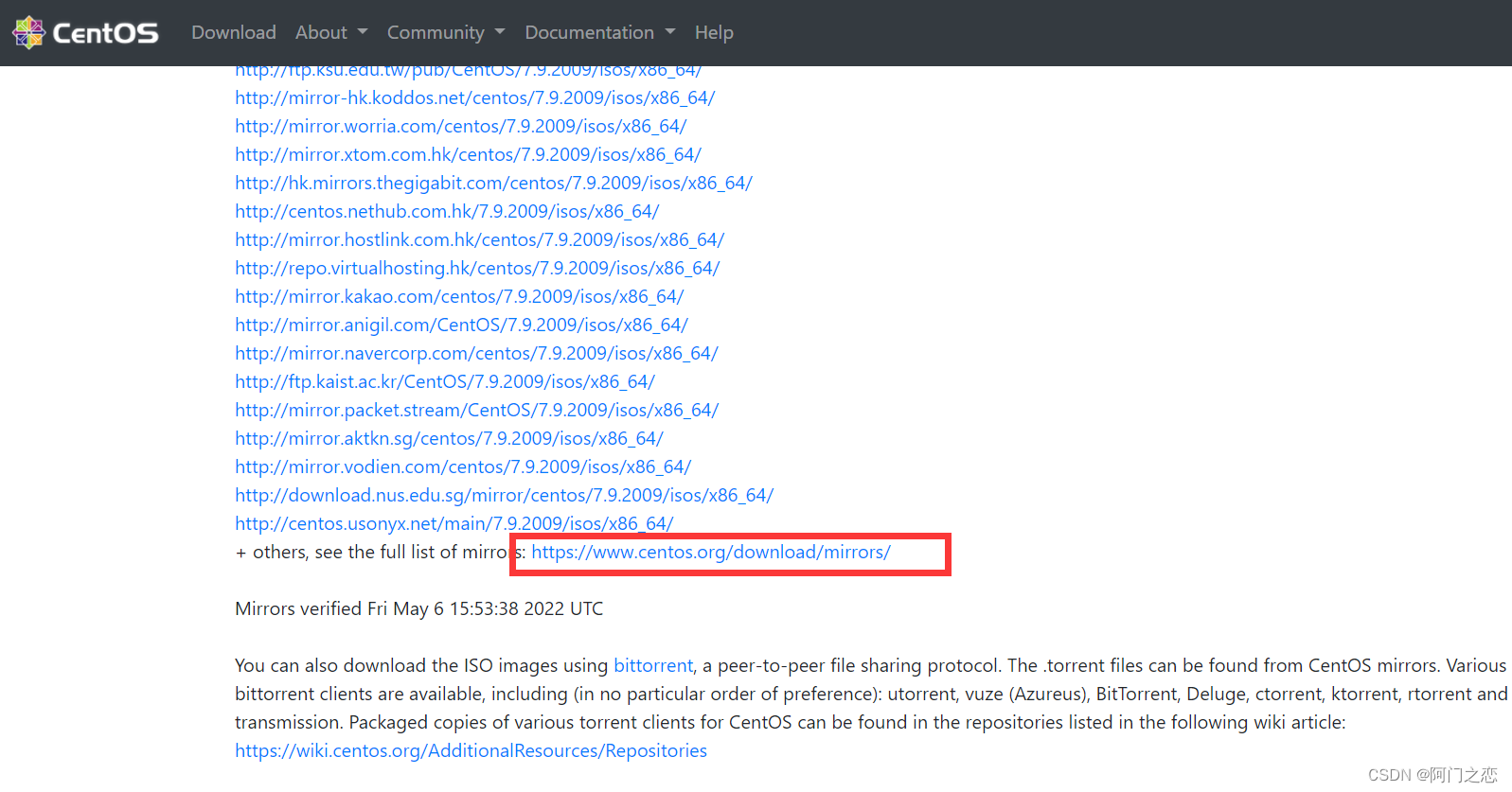The image size is (1512, 792).
Task: Open the ftp.kaist.ac.kr mirror link
Action: click(445, 381)
